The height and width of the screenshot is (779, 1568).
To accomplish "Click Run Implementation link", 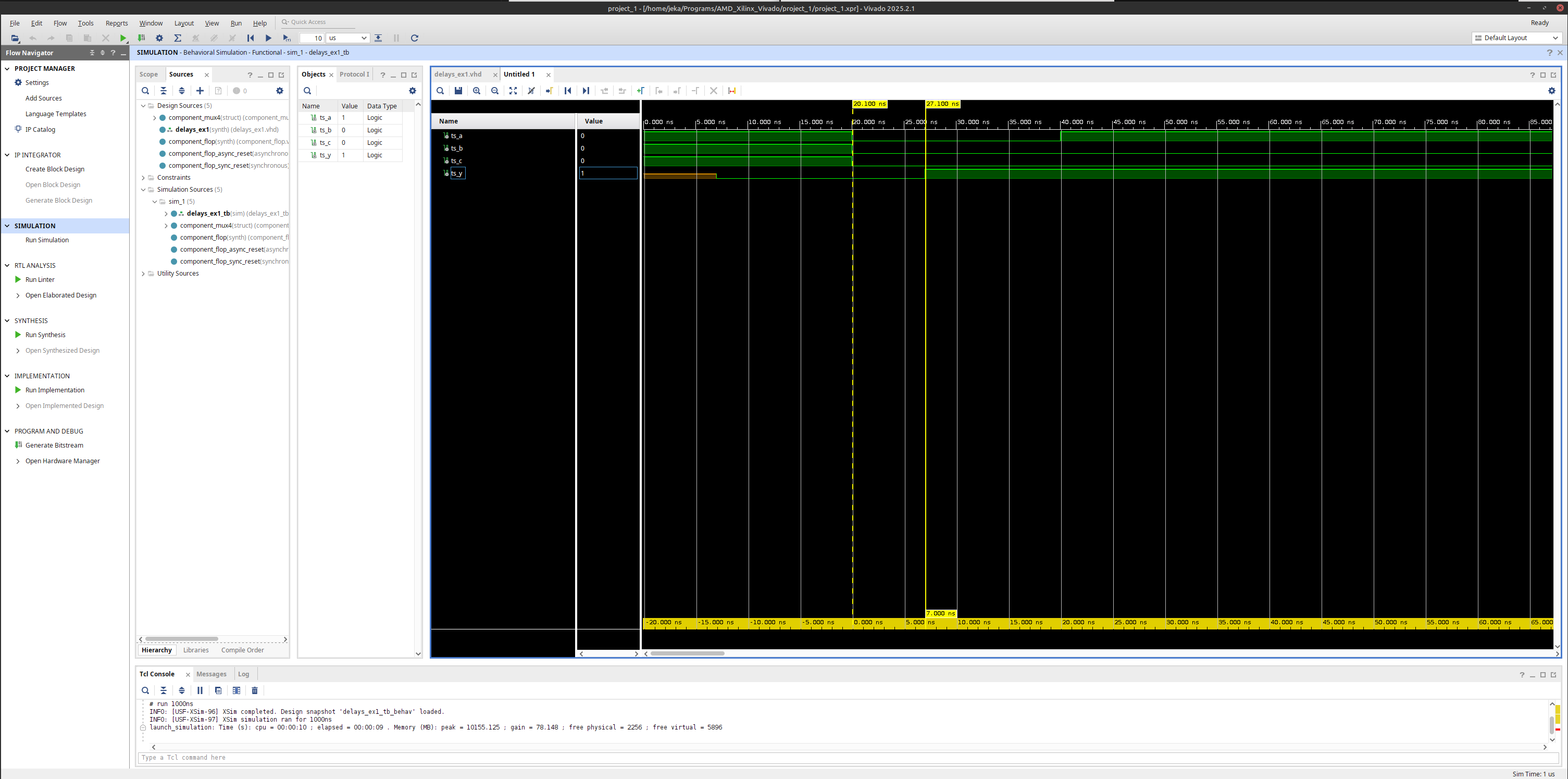I will point(55,390).
